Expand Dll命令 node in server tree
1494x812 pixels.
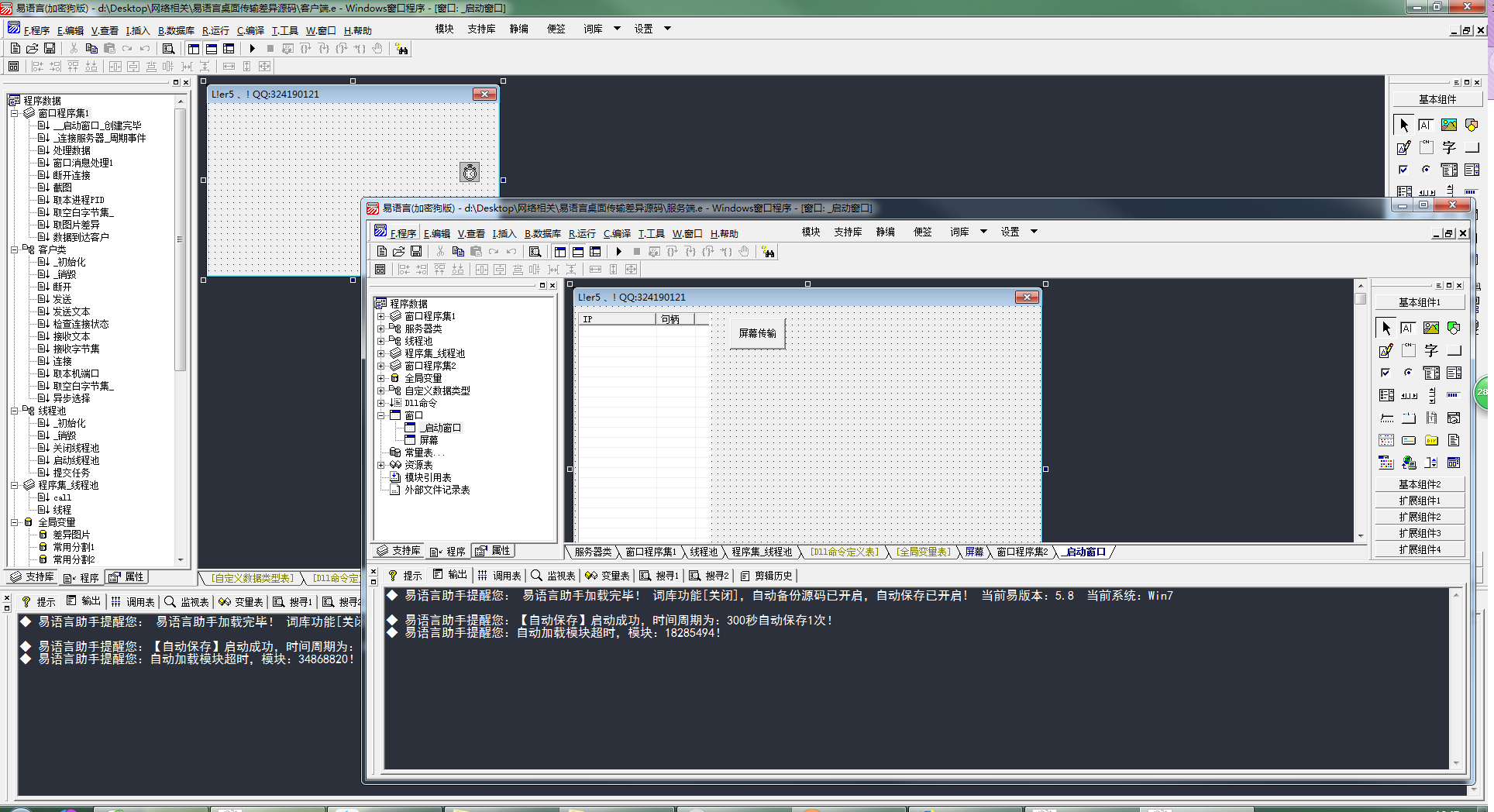[x=380, y=403]
